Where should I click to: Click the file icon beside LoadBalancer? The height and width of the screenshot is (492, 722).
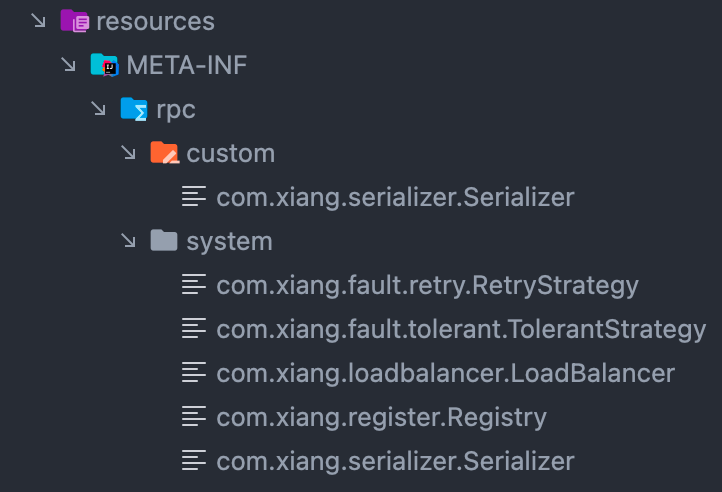coord(194,373)
